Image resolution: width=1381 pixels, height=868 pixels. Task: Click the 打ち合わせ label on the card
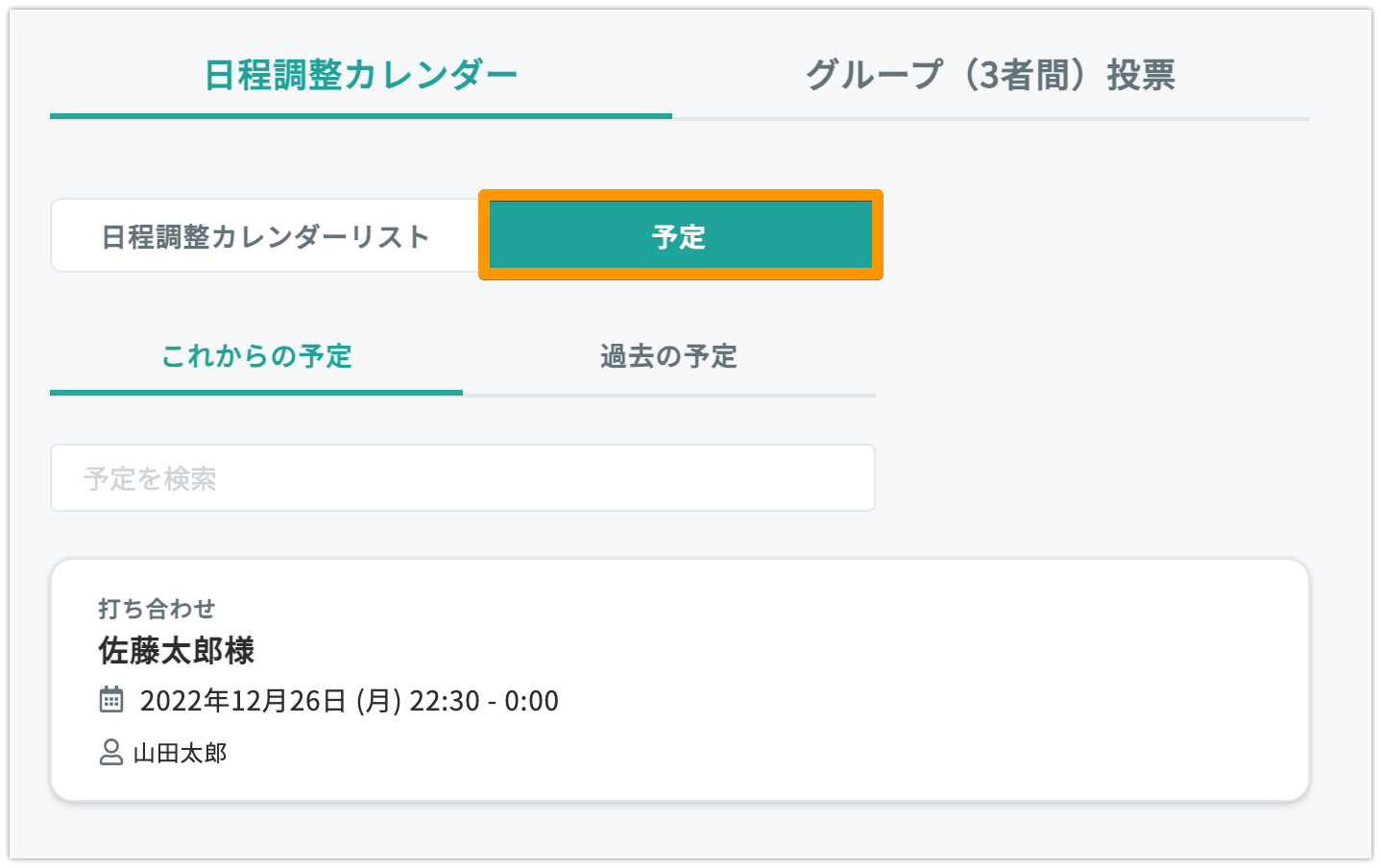coord(157,609)
